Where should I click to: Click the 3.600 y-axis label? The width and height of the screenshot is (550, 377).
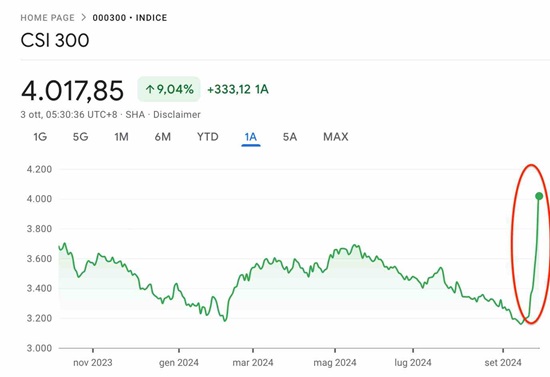coord(39,258)
